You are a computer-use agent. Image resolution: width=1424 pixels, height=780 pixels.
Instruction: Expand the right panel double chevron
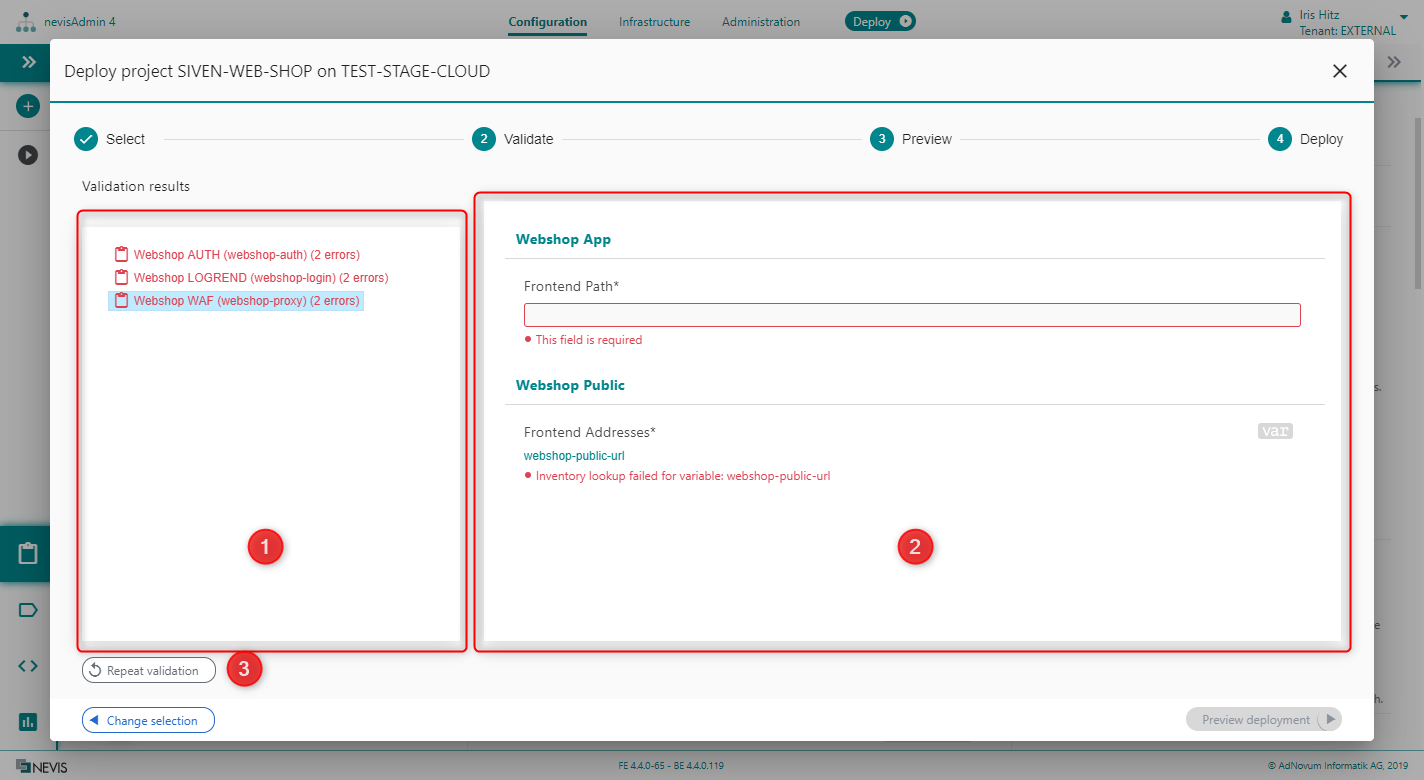point(1394,62)
